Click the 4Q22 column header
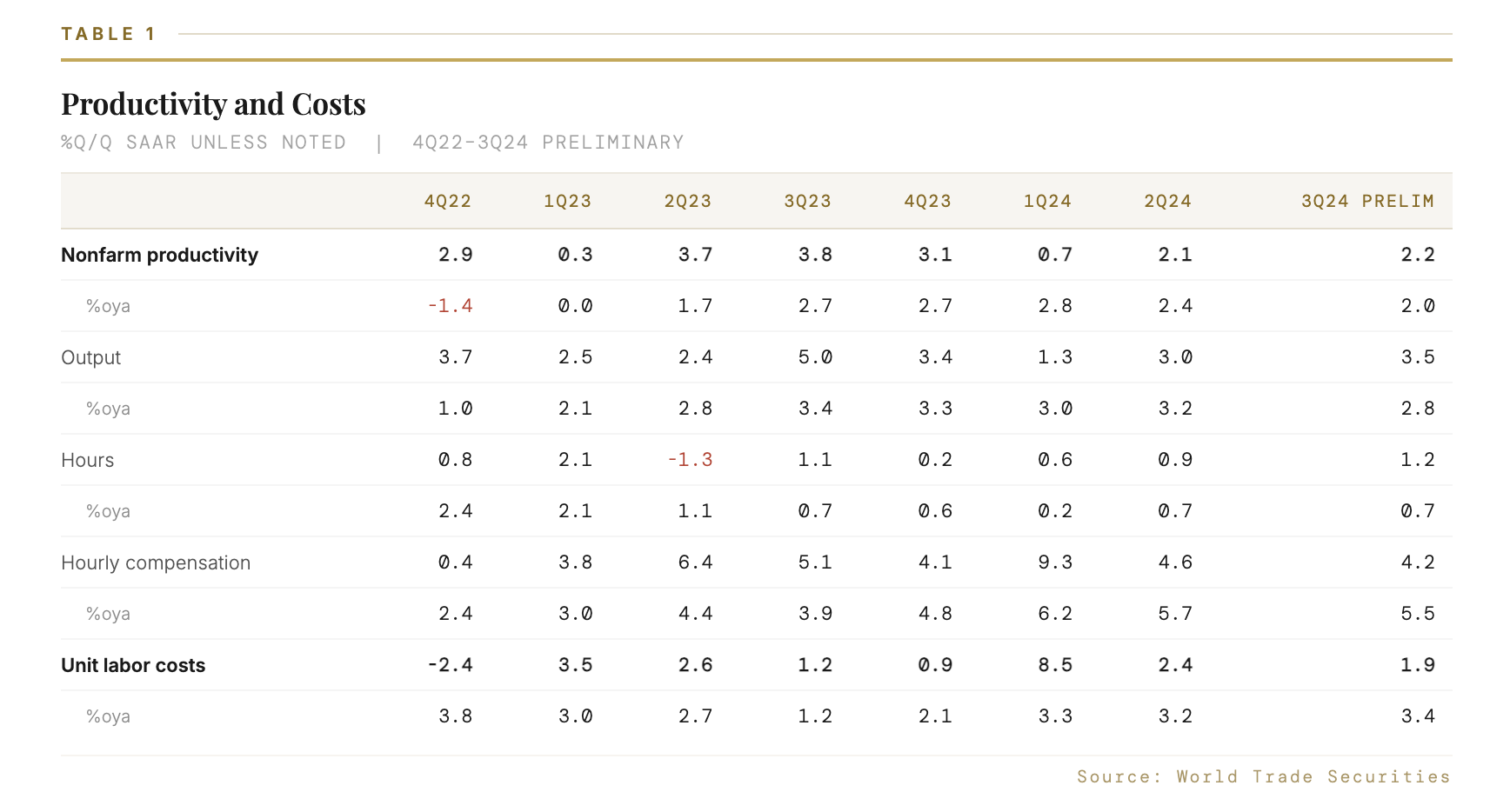Viewport: 1510px width, 812px height. (x=447, y=202)
